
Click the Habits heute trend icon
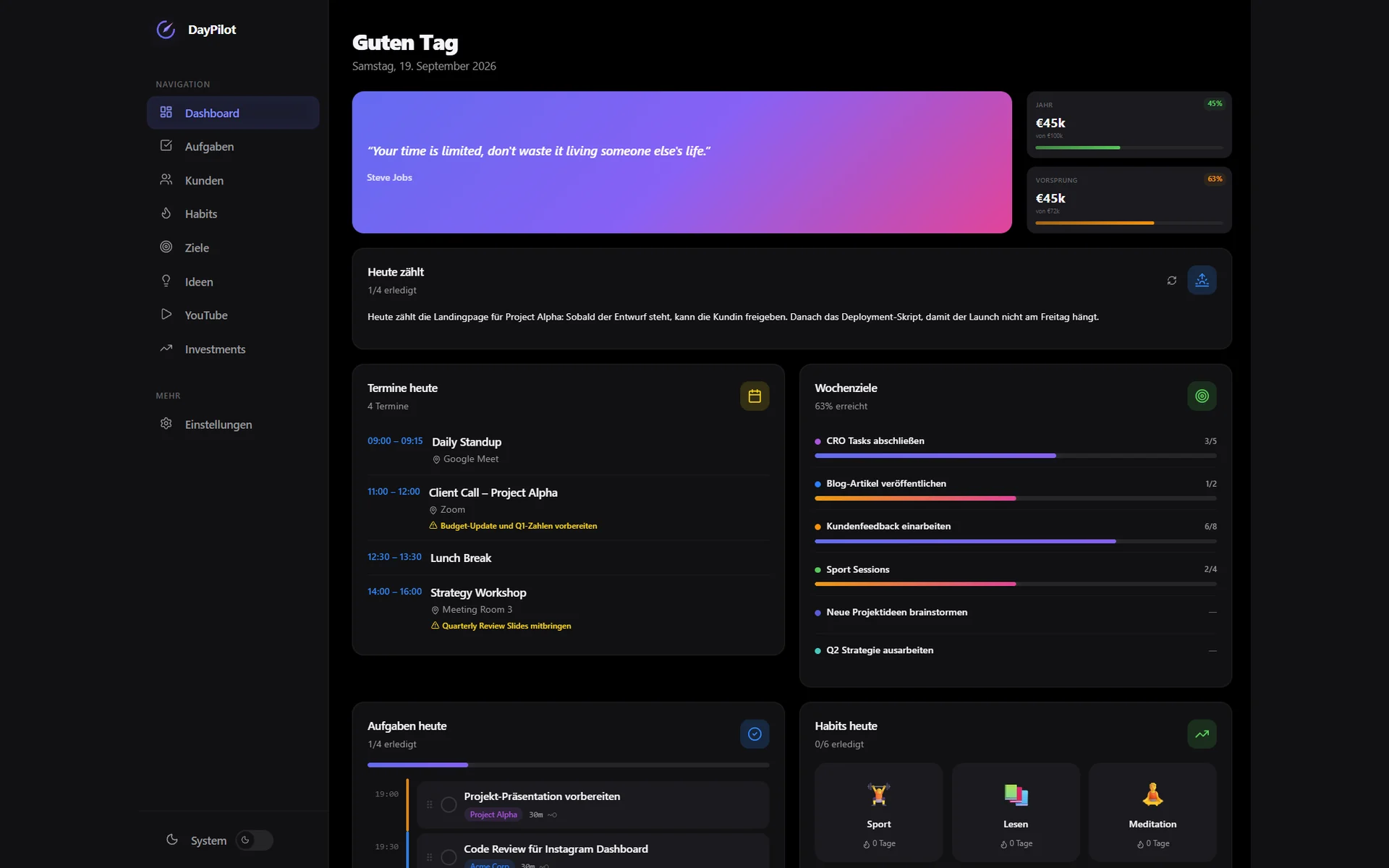click(x=1202, y=733)
